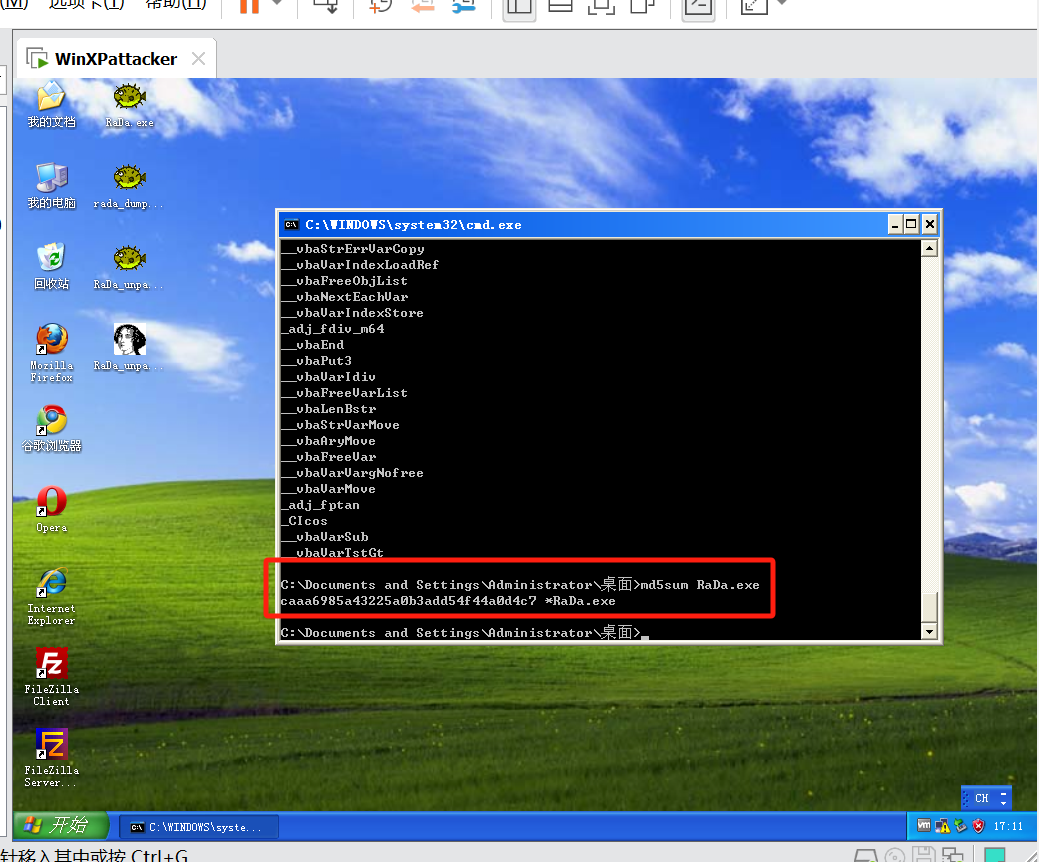Pause the virtual machine in the VMware toolbar
Image resolution: width=1039 pixels, height=862 pixels.
pos(249,6)
